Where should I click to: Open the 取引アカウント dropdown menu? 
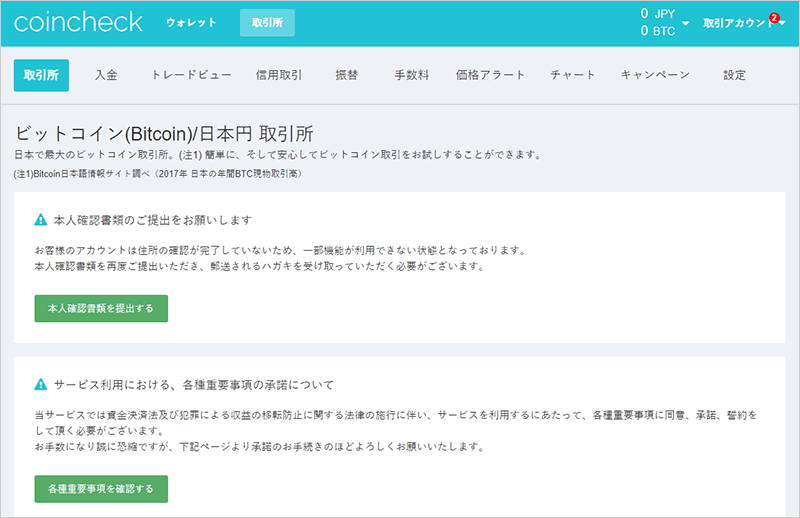point(738,23)
